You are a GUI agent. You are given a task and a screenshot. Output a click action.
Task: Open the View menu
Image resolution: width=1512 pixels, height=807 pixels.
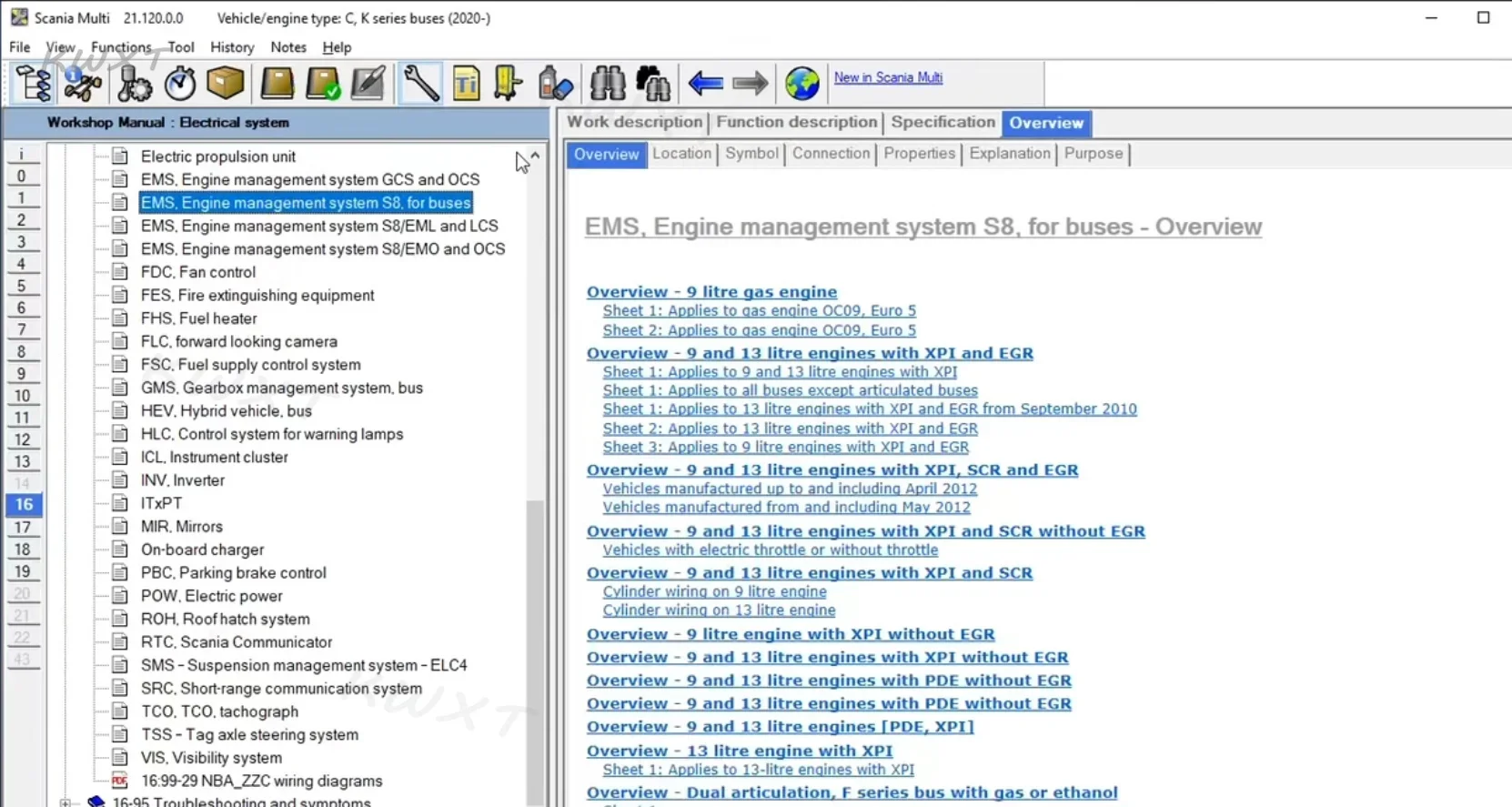[x=60, y=47]
